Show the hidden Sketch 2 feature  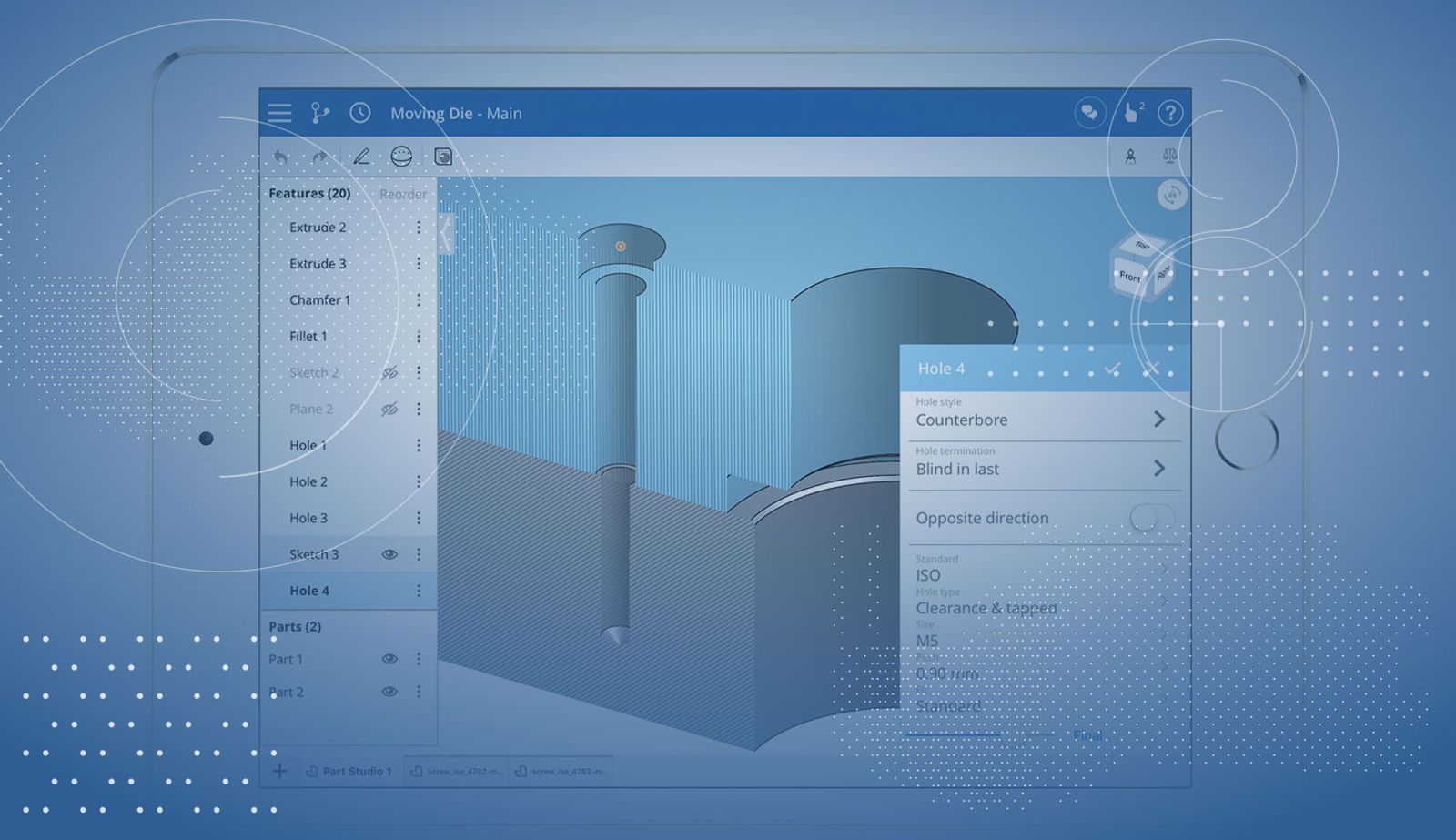coord(389,372)
